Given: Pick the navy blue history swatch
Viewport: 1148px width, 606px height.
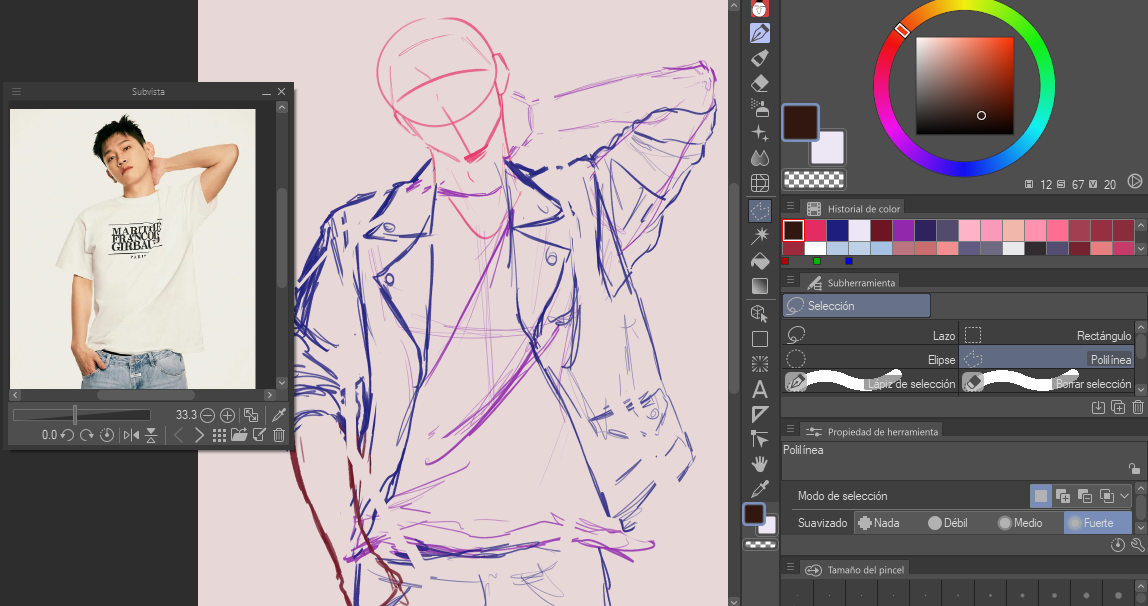Looking at the screenshot, I should [x=837, y=230].
